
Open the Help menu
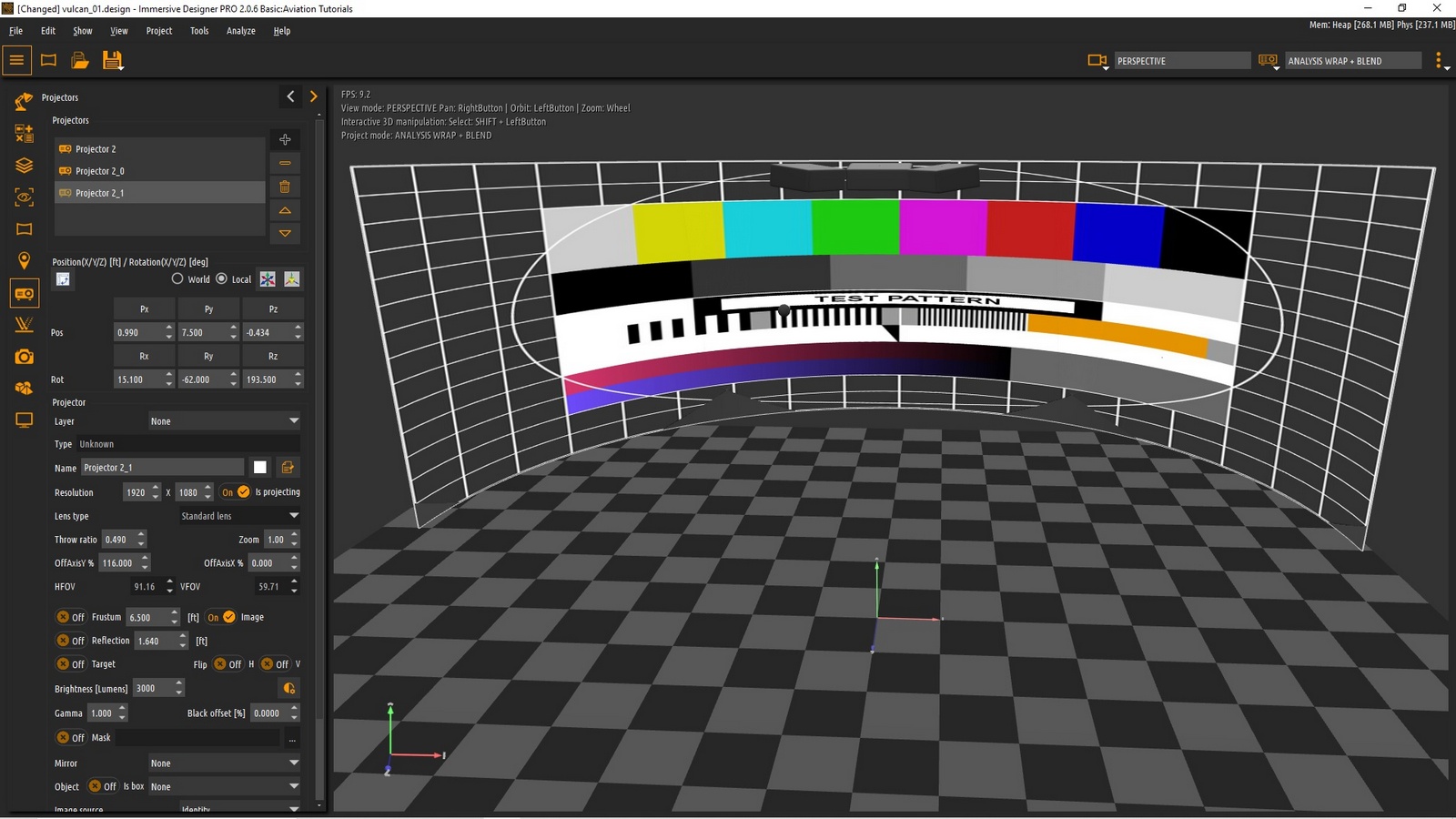282,31
